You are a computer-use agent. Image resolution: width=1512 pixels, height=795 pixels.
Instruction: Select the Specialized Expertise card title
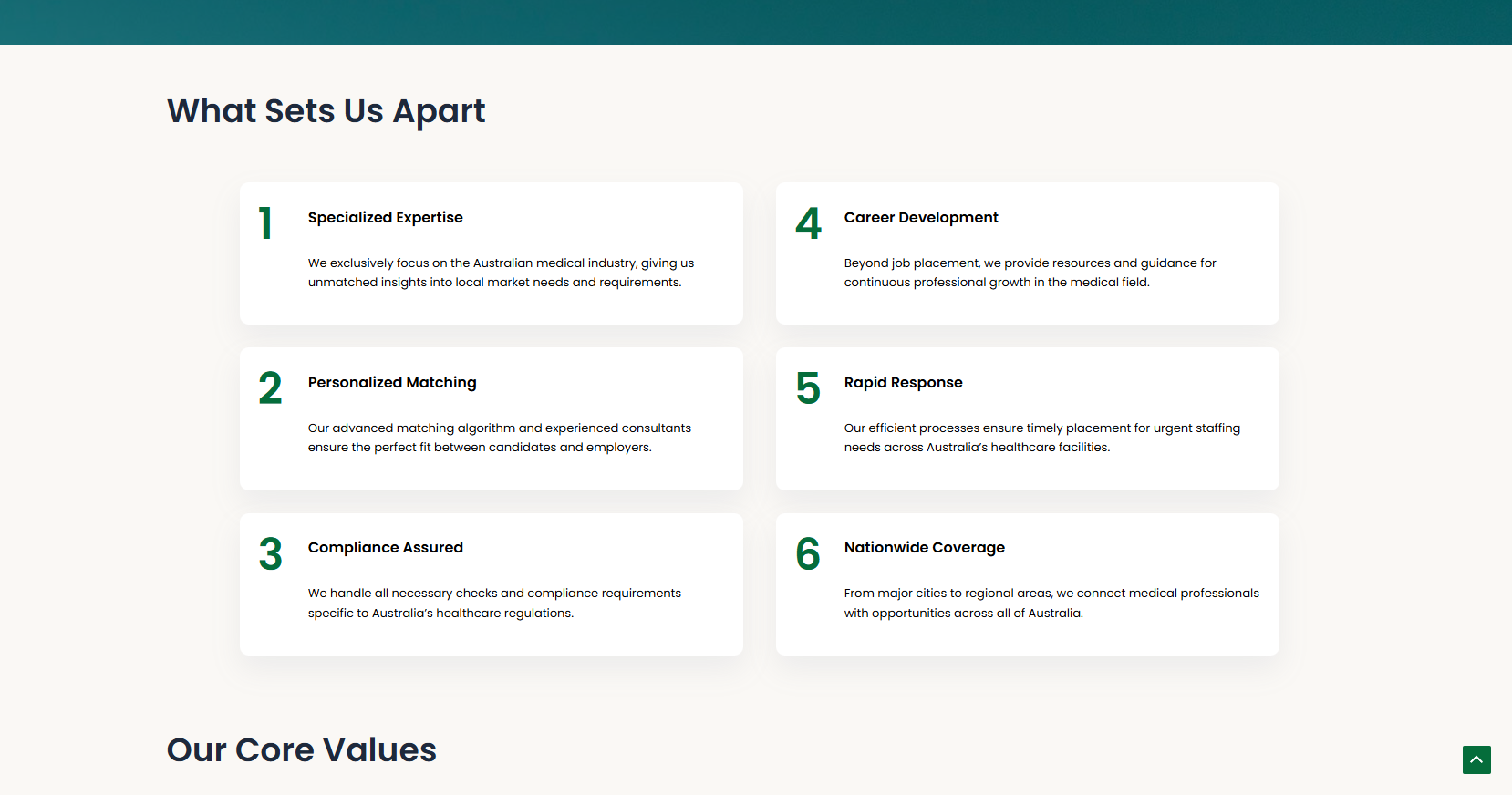[385, 218]
